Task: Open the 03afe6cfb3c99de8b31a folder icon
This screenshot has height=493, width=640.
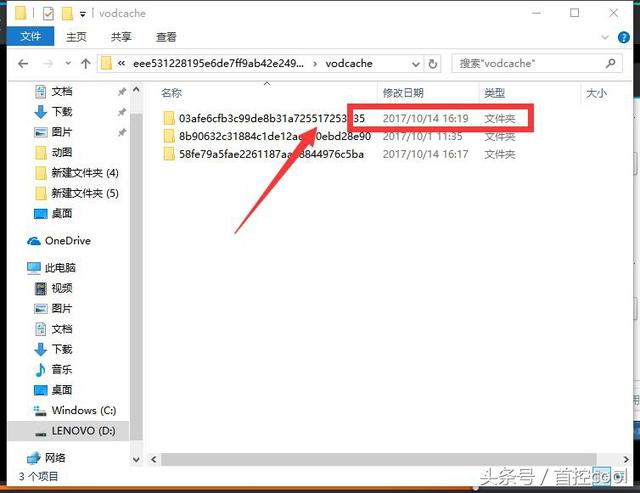Action: 169,118
